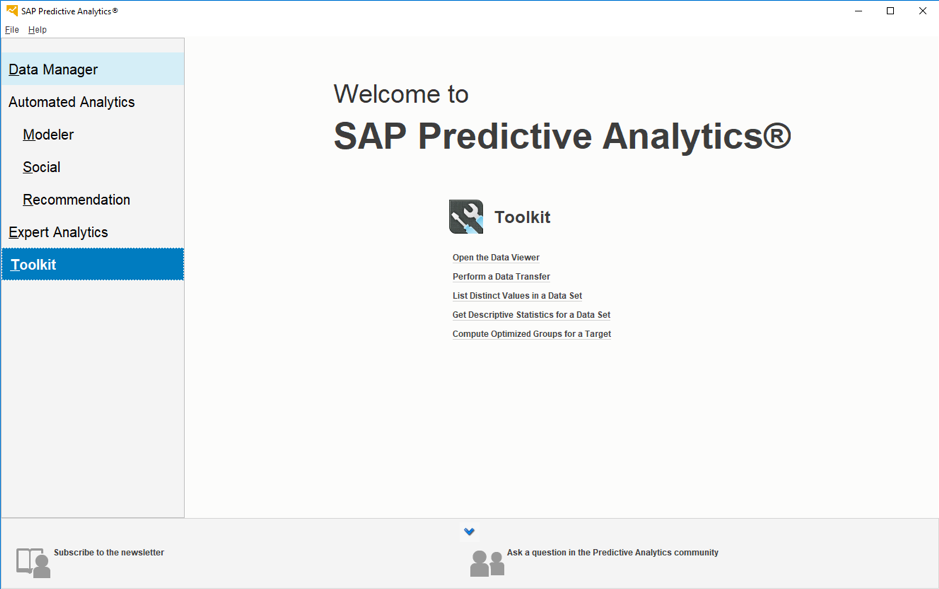Select the highlighted Toolkit sidebar entry
939x589 pixels.
tap(32, 264)
